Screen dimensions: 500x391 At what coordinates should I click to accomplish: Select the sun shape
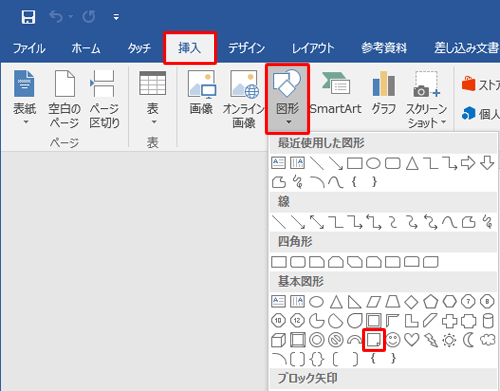[x=449, y=340]
